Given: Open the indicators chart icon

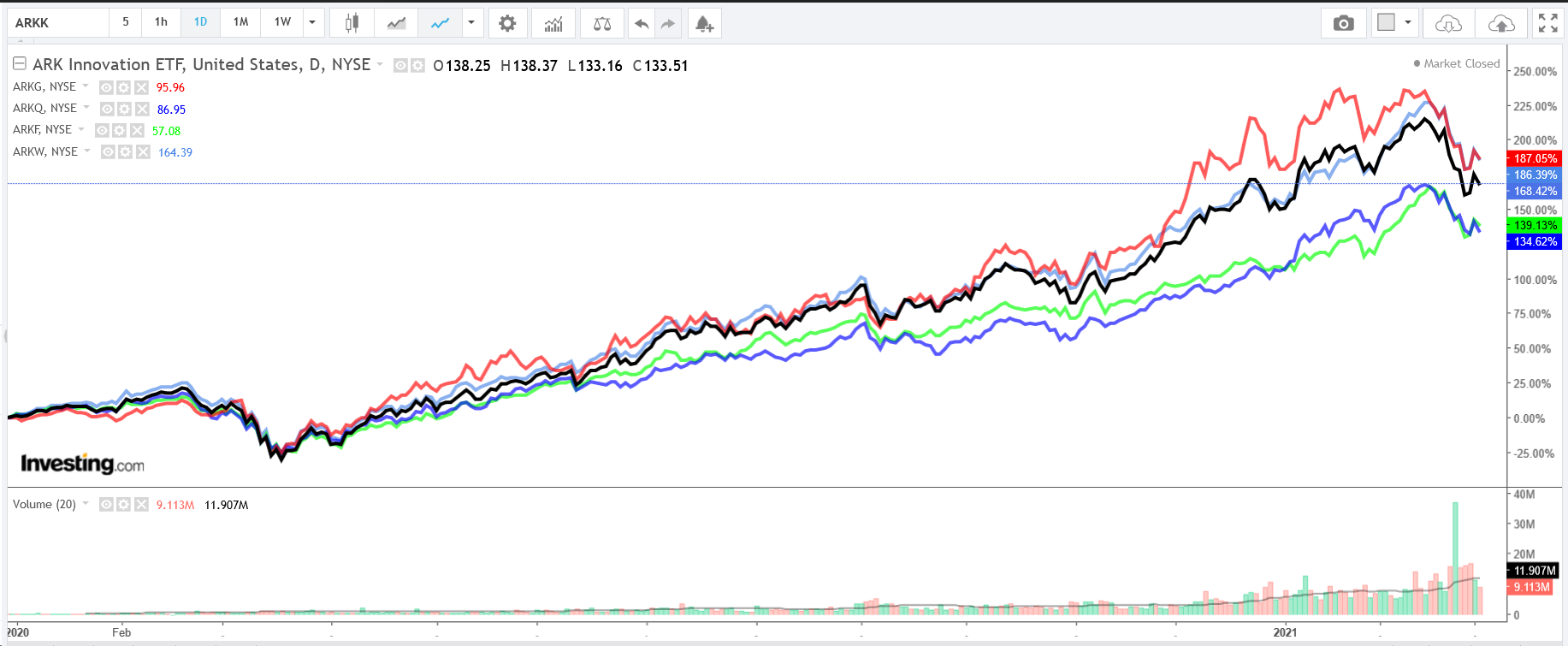Looking at the screenshot, I should click(x=553, y=23).
